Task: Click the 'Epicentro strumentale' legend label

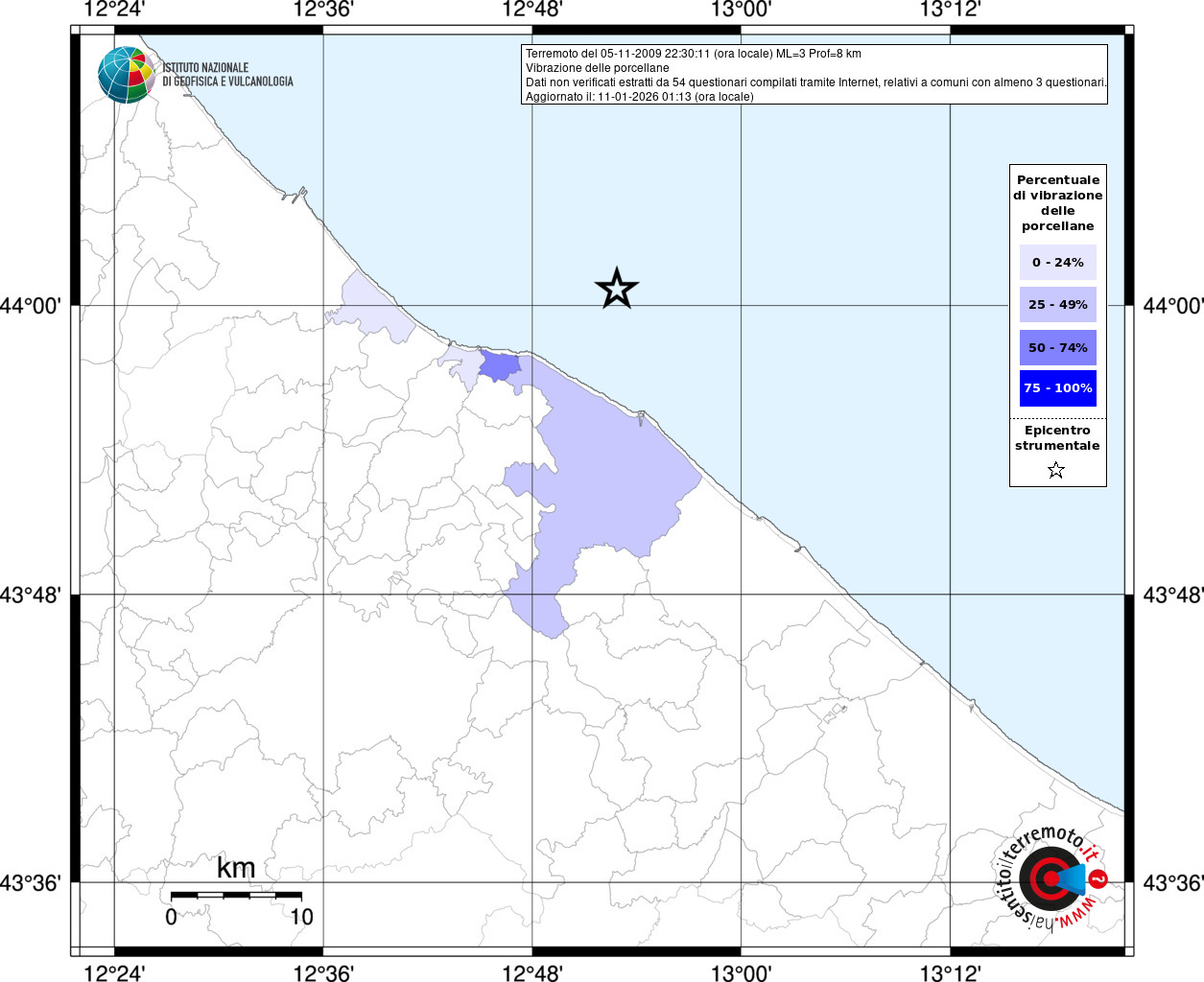Action: 1057,437
